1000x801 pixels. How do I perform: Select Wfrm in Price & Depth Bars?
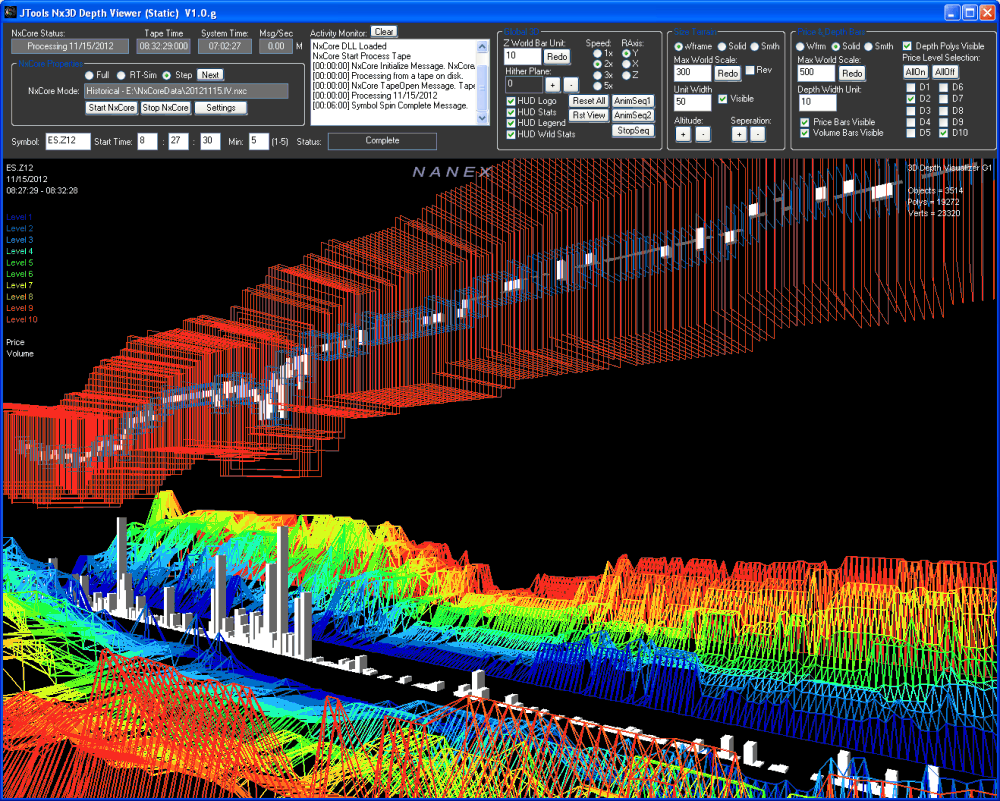[x=800, y=47]
